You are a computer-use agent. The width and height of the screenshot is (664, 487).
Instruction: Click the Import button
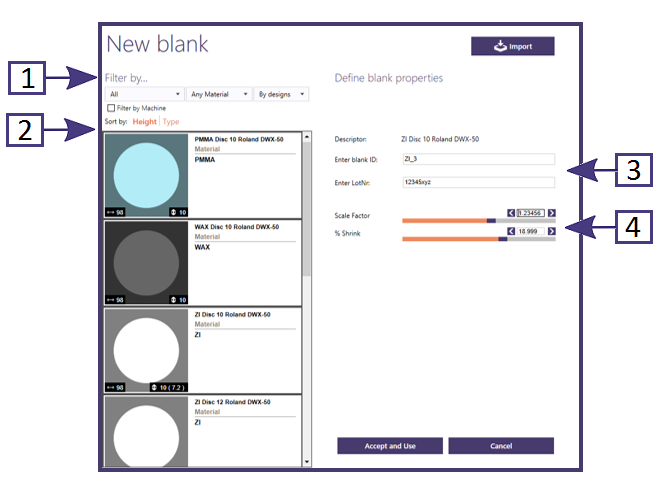(x=512, y=46)
